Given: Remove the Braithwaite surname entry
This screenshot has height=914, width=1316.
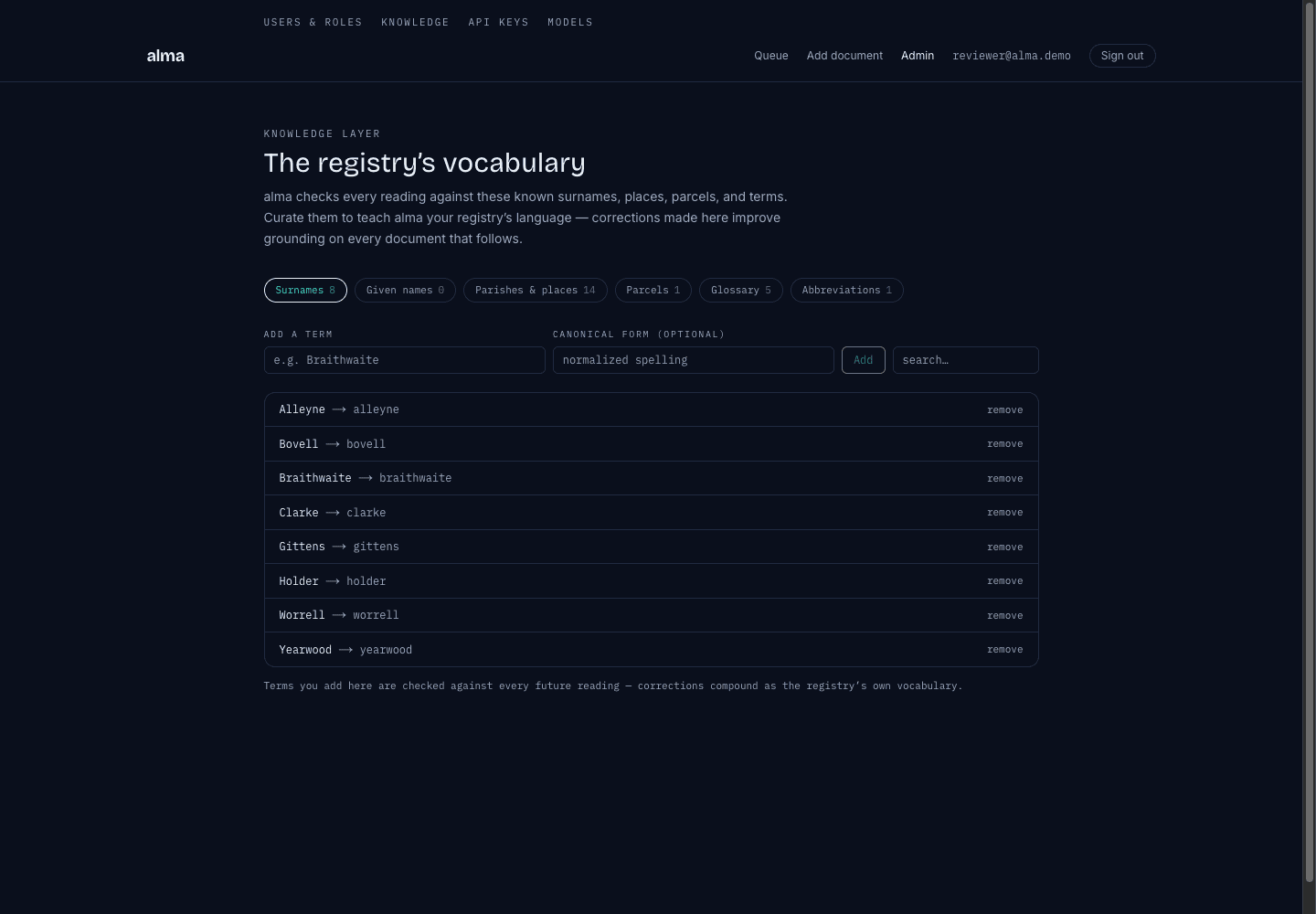Looking at the screenshot, I should 1005,478.
